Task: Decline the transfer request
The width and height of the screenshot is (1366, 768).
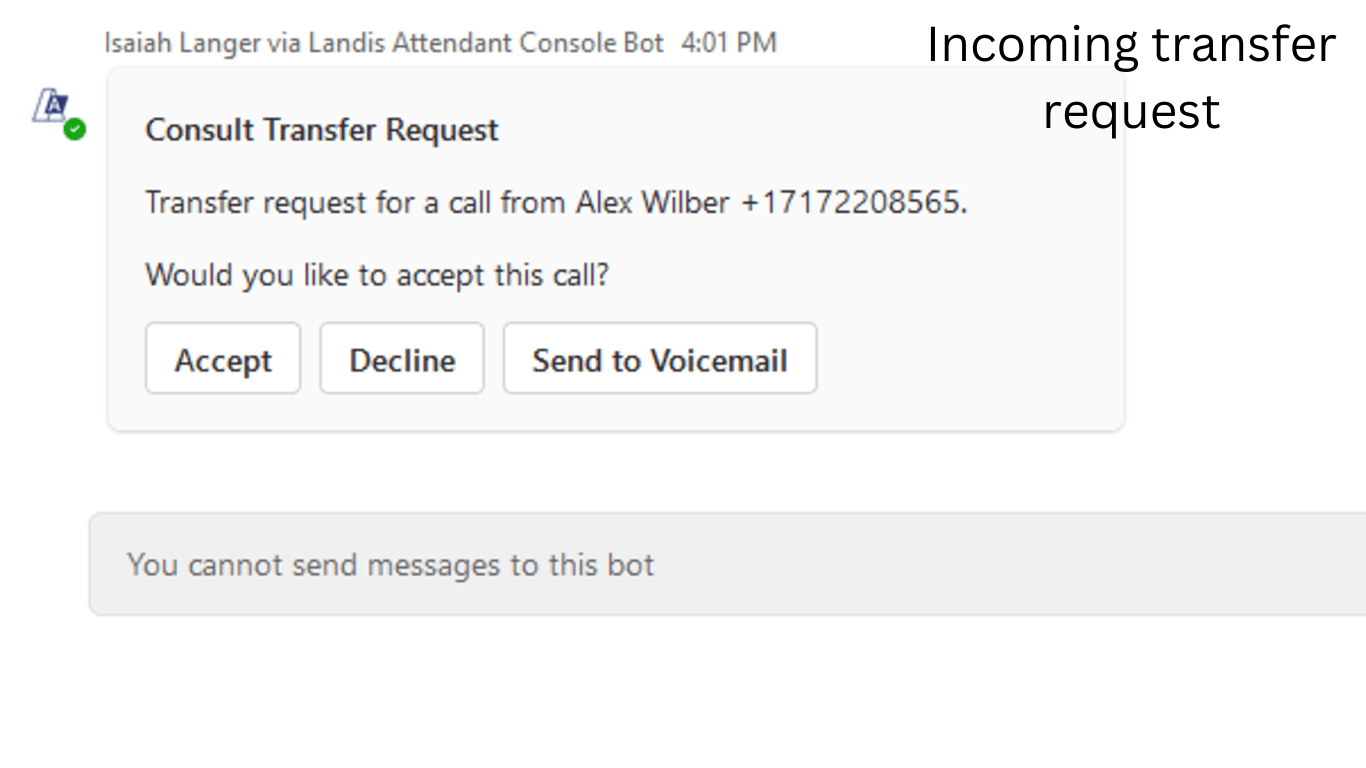Action: 402,359
